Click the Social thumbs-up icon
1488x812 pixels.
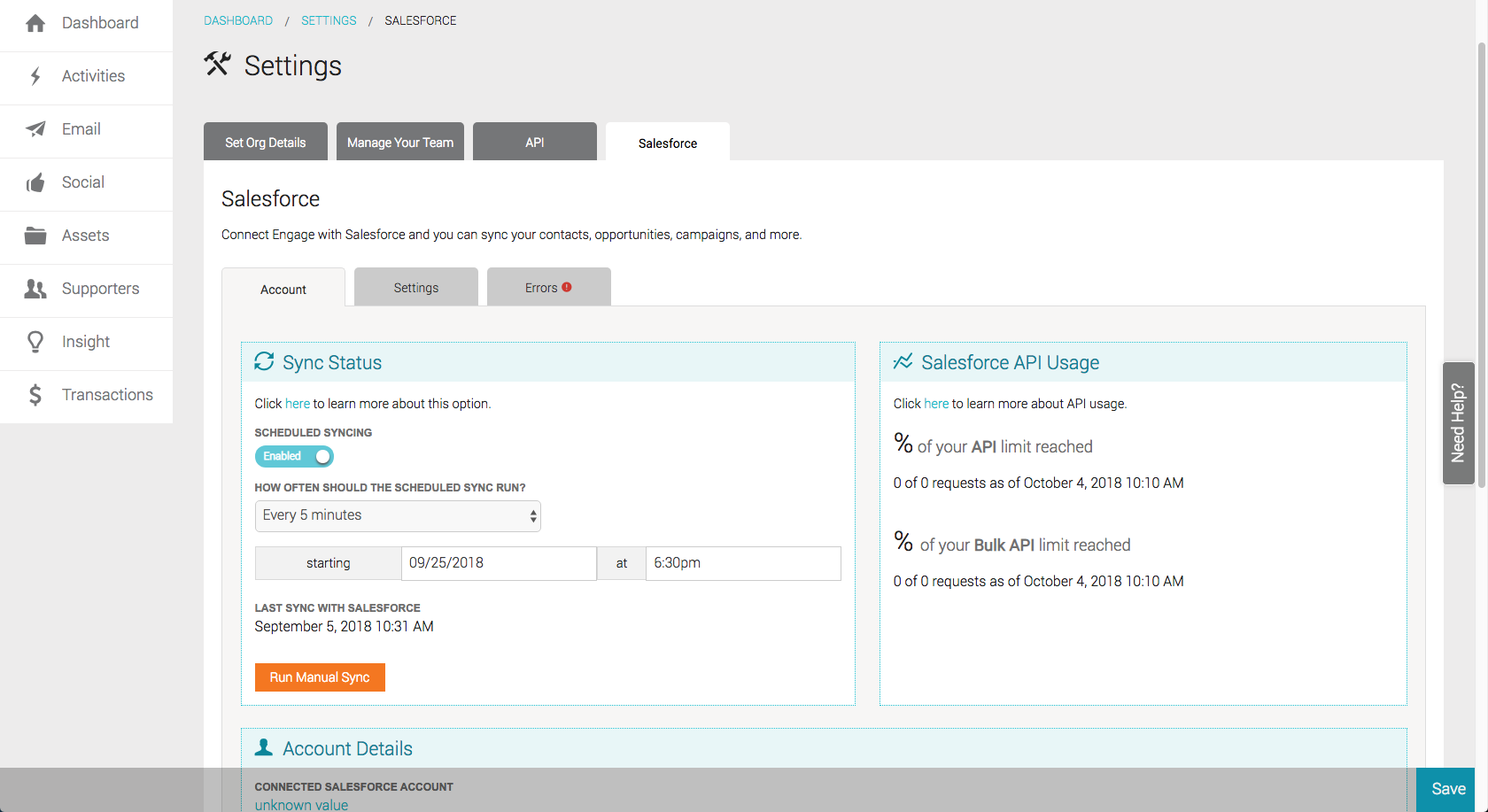coord(35,182)
